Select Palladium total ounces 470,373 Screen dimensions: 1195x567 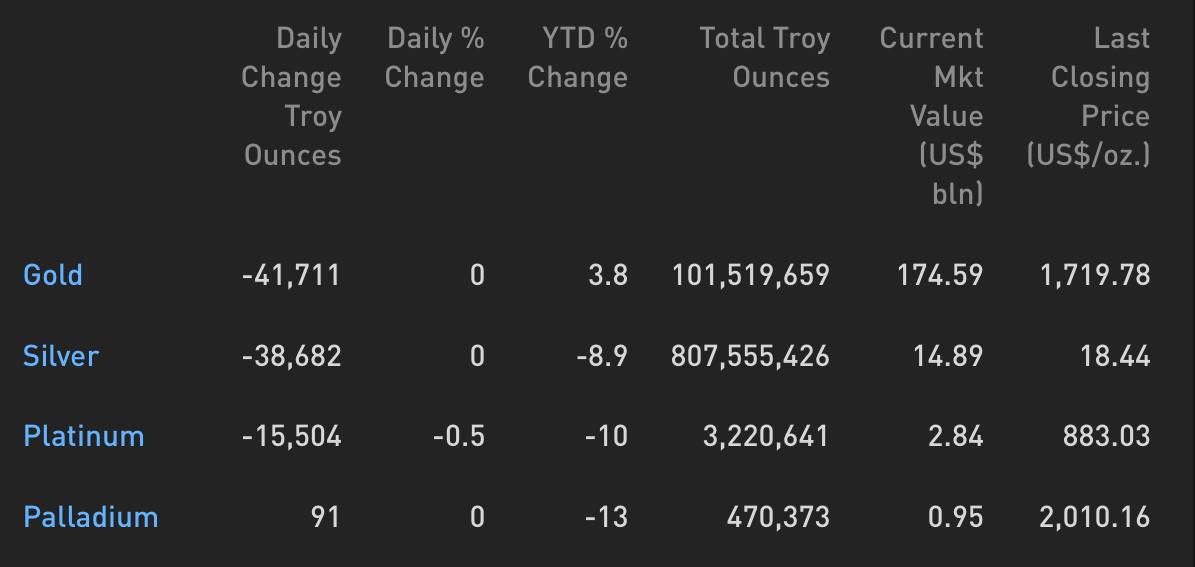(778, 517)
